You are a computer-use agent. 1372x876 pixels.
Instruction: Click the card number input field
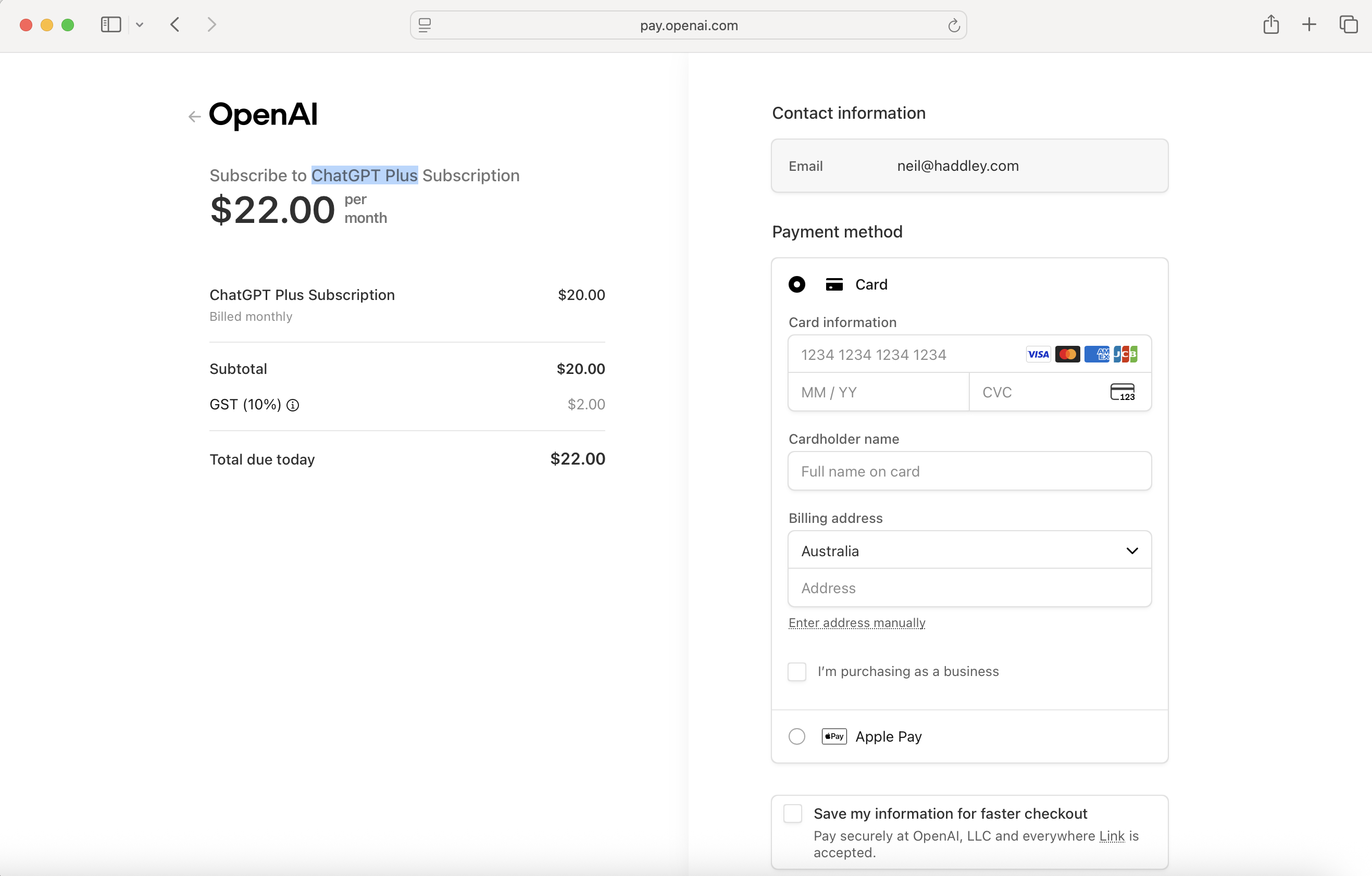click(x=906, y=355)
